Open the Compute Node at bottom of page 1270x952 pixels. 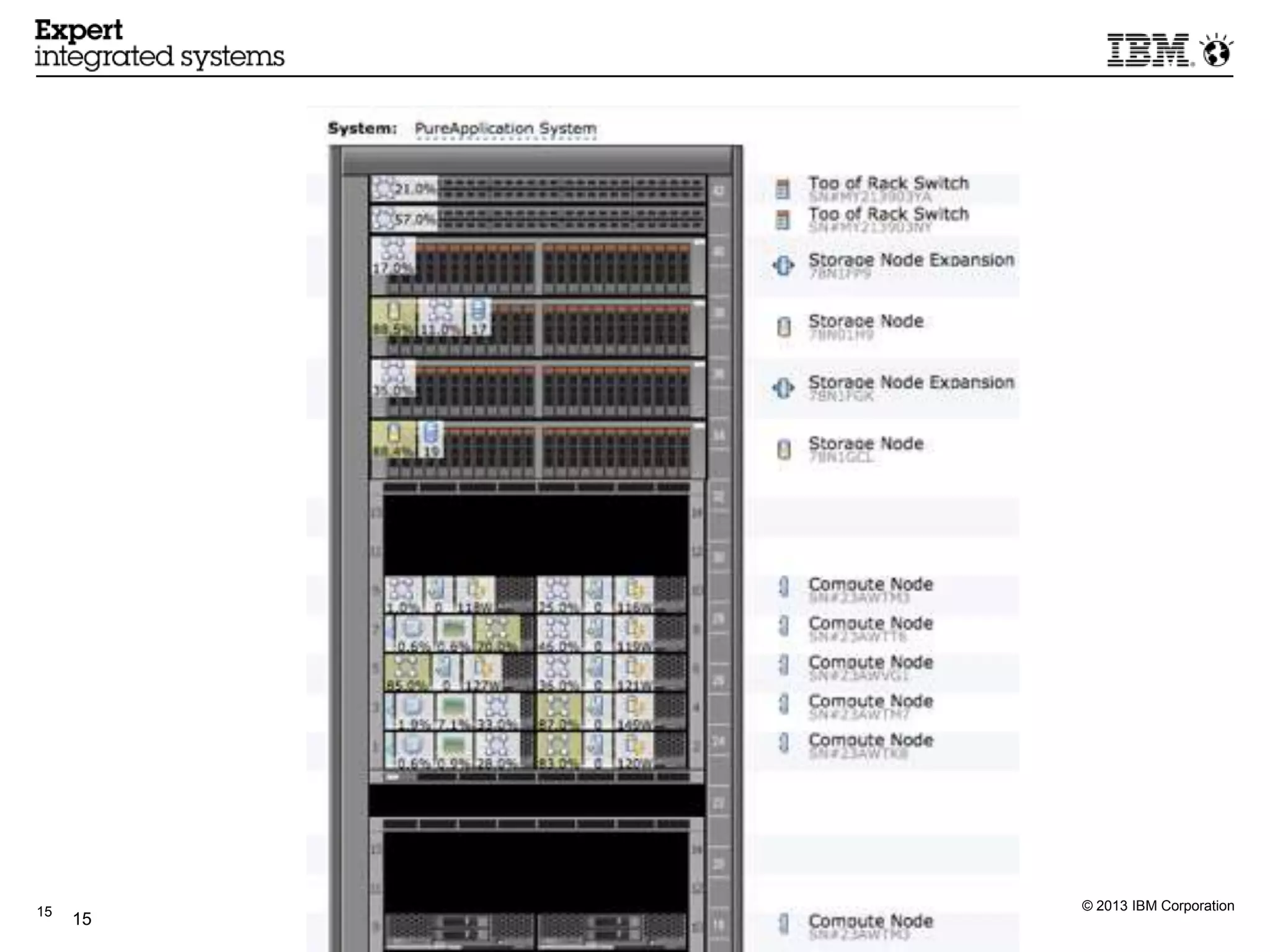(870, 921)
